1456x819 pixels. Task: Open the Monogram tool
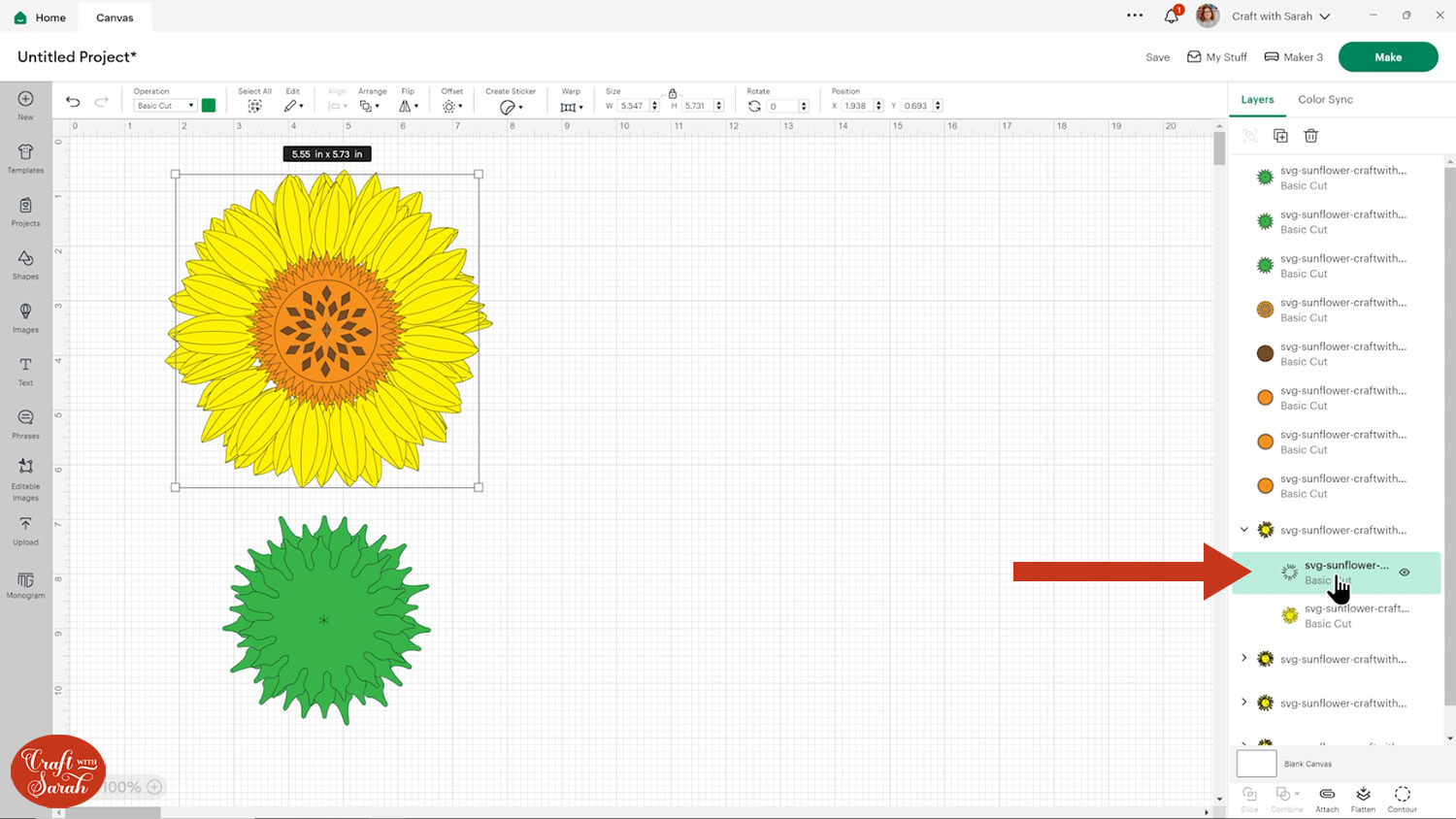tap(25, 584)
